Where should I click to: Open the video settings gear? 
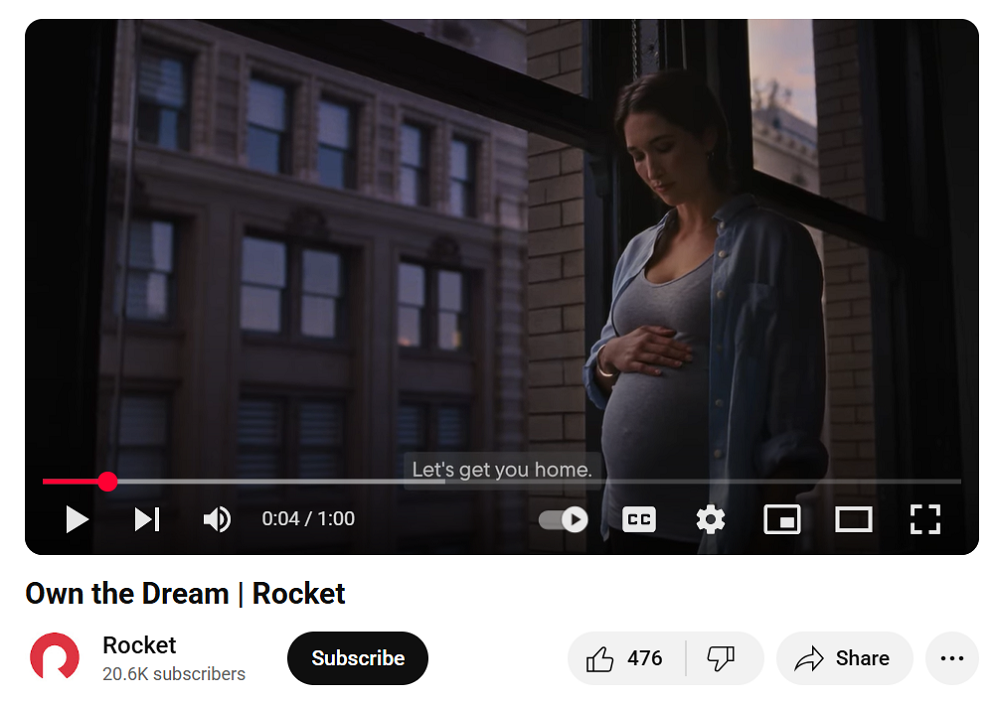pos(710,519)
